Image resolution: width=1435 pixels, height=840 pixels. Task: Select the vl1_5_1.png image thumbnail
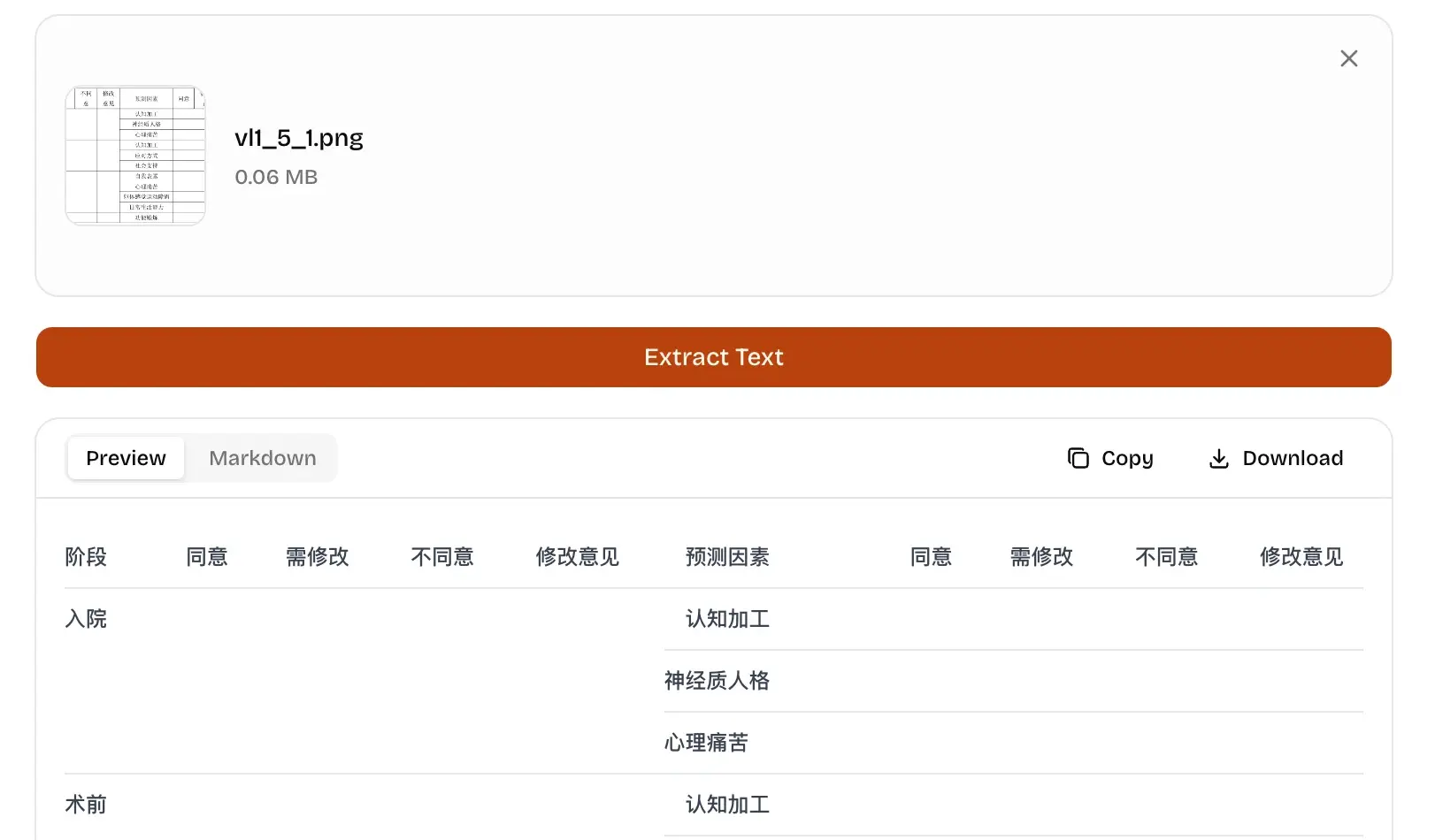[134, 154]
